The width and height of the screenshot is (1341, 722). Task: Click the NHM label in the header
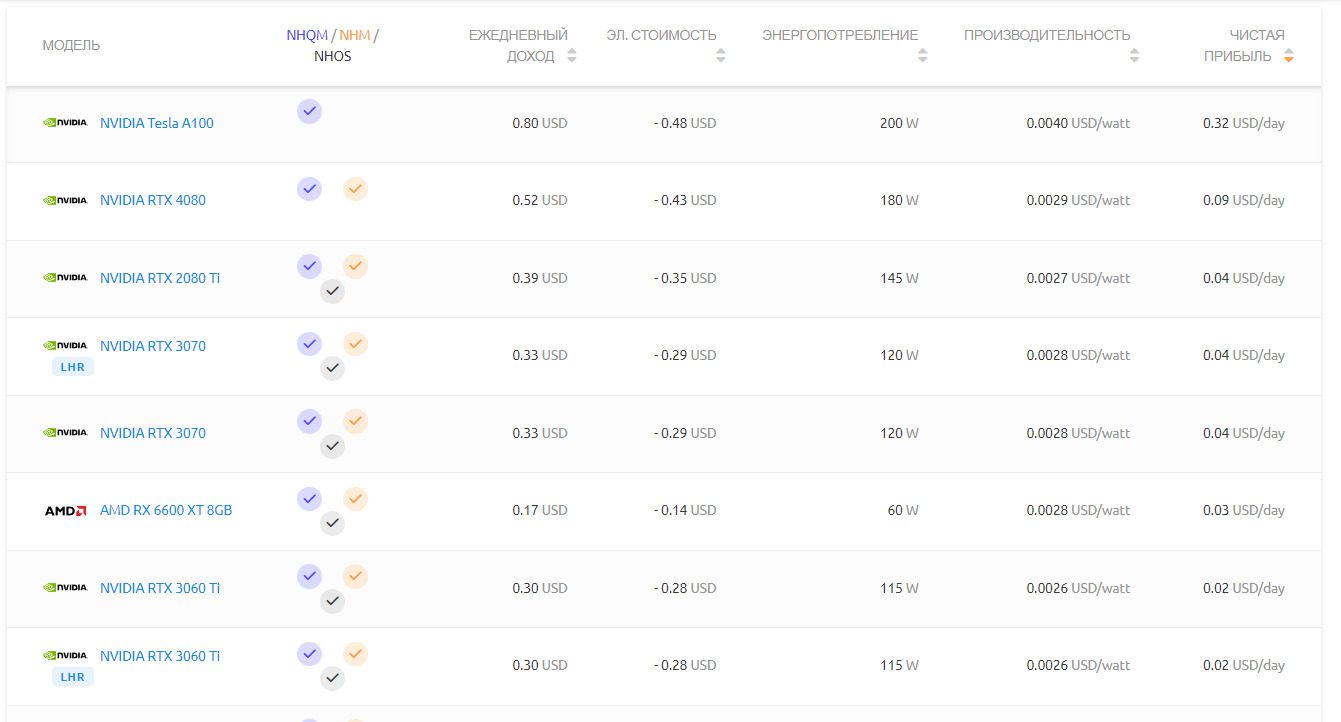tap(355, 35)
